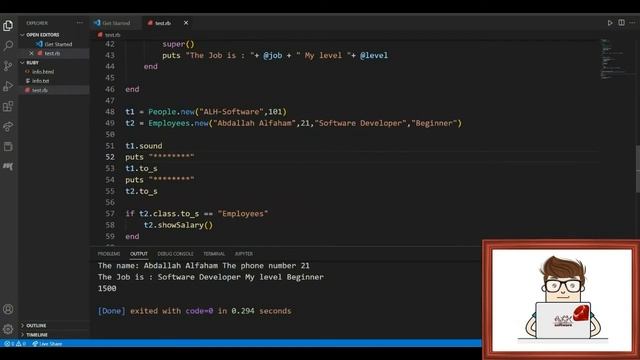Select test.rb in the Open Editors list
Image resolution: width=640 pixels, height=360 pixels.
coord(54,53)
